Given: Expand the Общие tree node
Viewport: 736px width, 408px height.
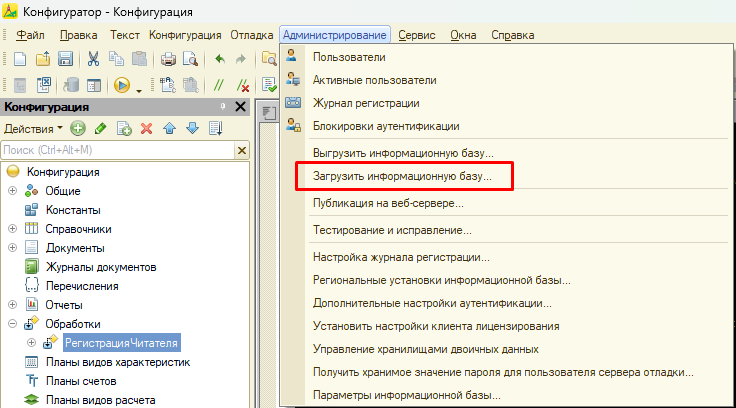Looking at the screenshot, I should [13, 191].
